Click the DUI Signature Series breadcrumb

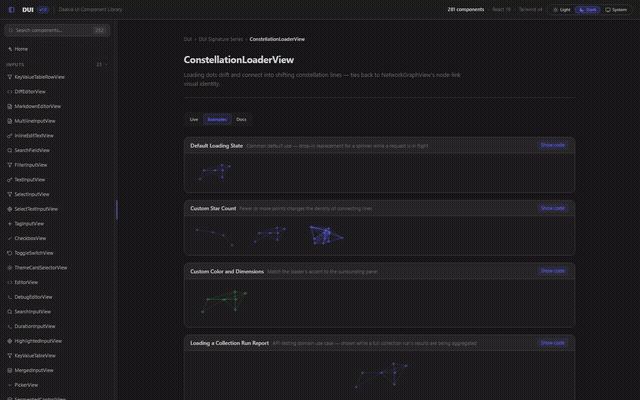(x=220, y=39)
